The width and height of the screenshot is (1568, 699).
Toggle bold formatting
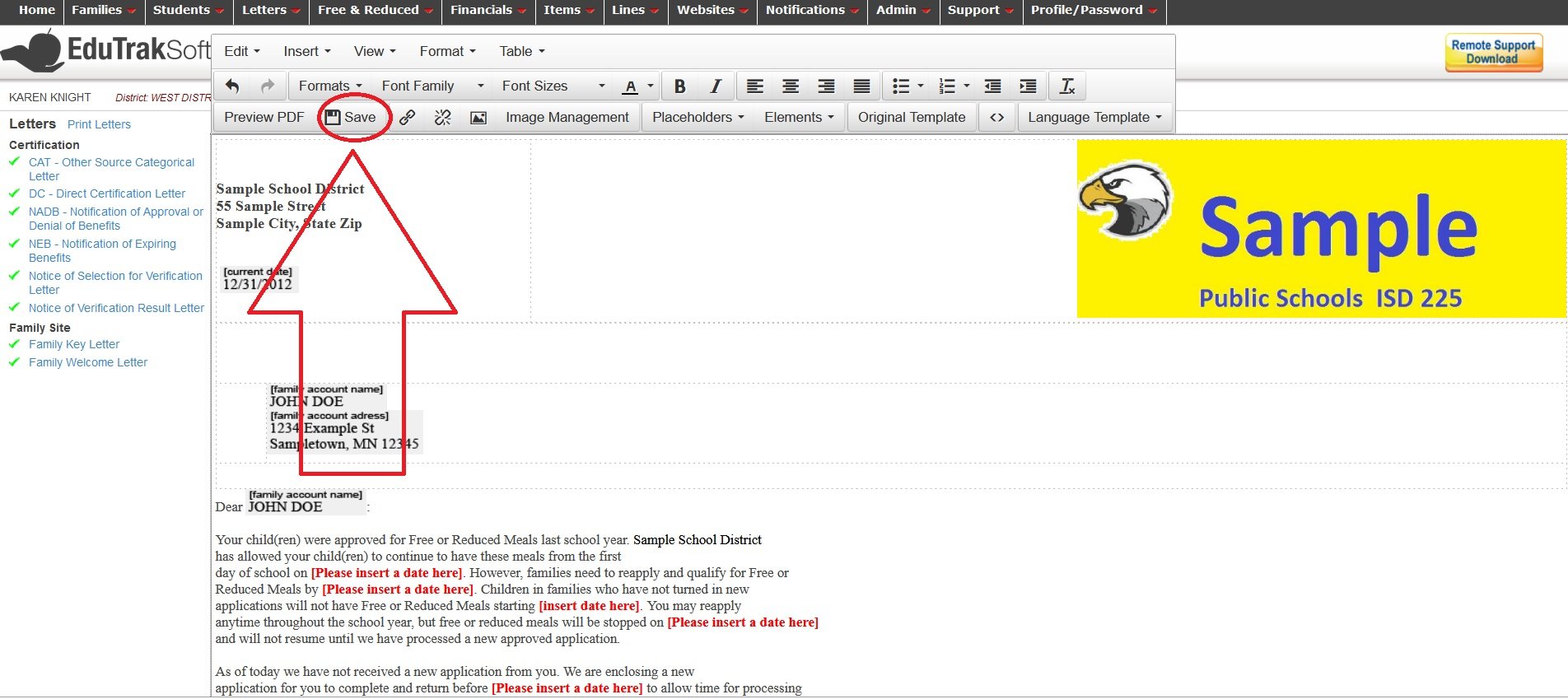(x=679, y=86)
